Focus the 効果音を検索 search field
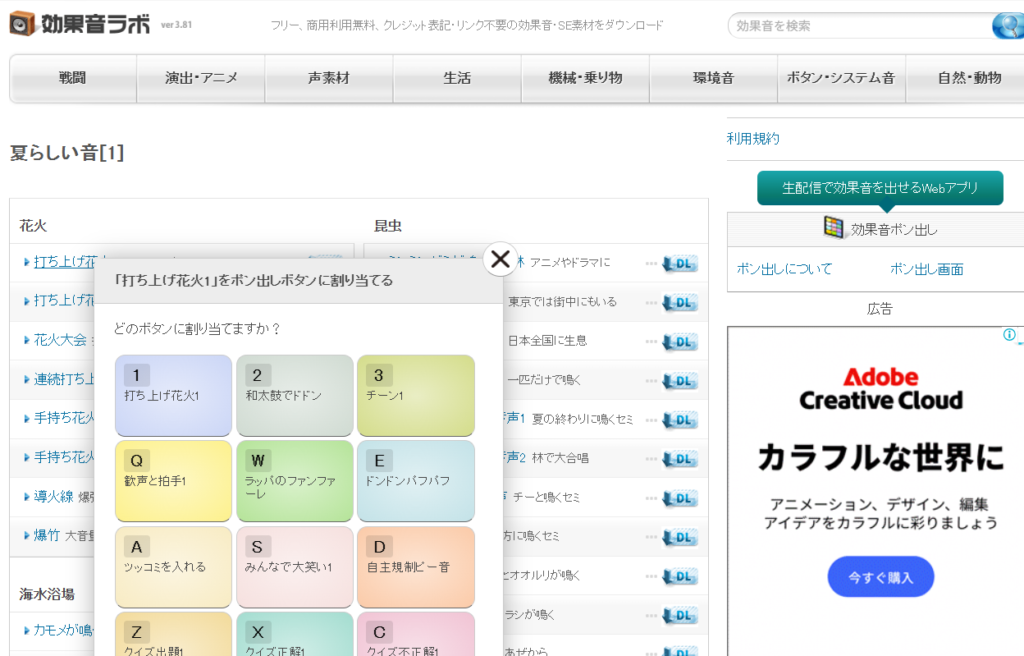This screenshot has width=1024, height=656. [858, 26]
